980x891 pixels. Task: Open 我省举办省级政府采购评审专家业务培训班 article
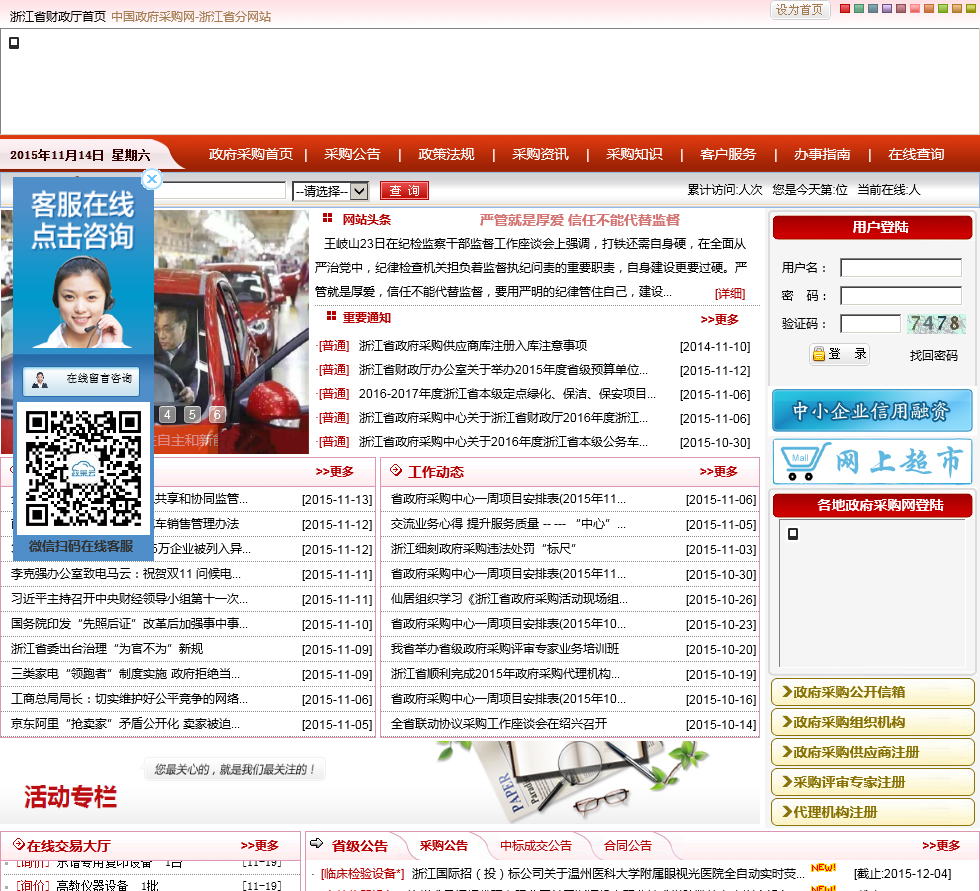click(x=505, y=649)
